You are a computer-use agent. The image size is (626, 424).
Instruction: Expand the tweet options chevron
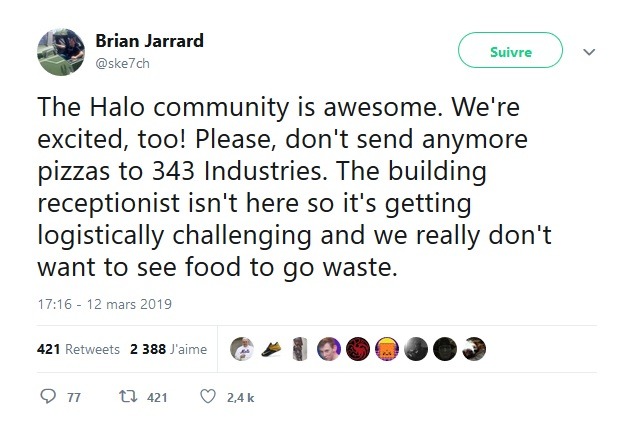pyautogui.click(x=589, y=52)
